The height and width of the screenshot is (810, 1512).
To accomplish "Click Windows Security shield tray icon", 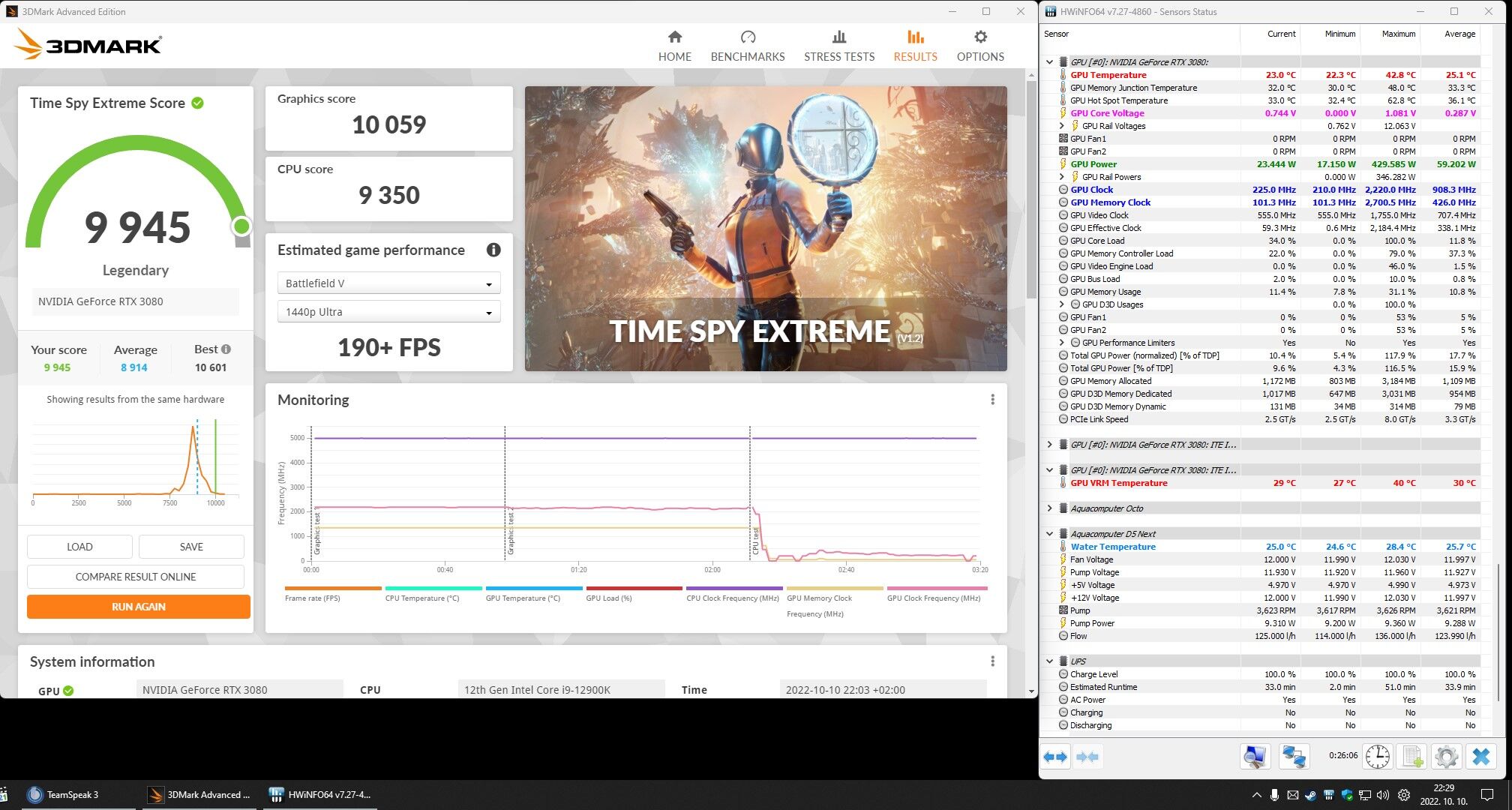I will tap(1346, 795).
